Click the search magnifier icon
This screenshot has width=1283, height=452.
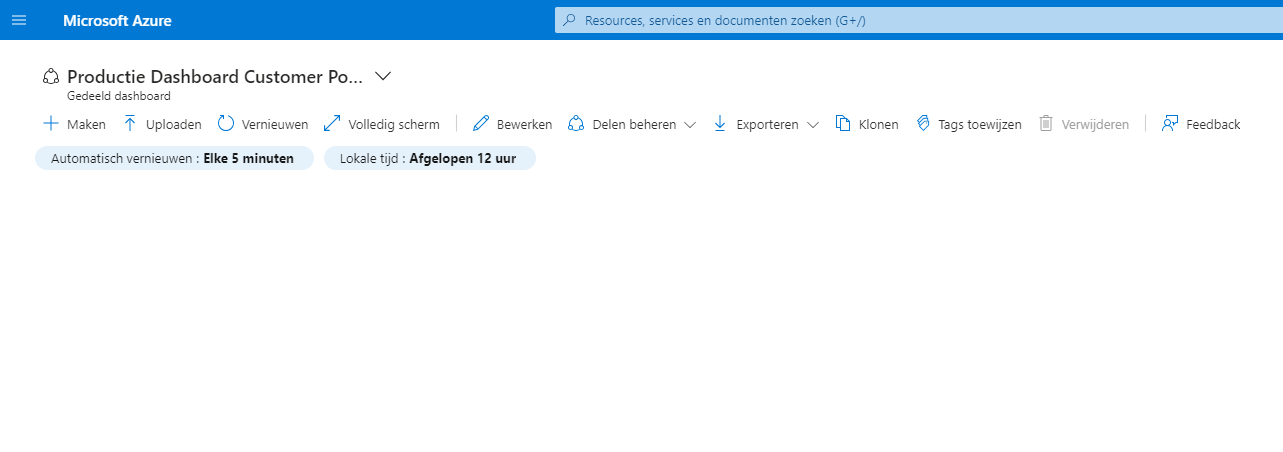tap(570, 20)
